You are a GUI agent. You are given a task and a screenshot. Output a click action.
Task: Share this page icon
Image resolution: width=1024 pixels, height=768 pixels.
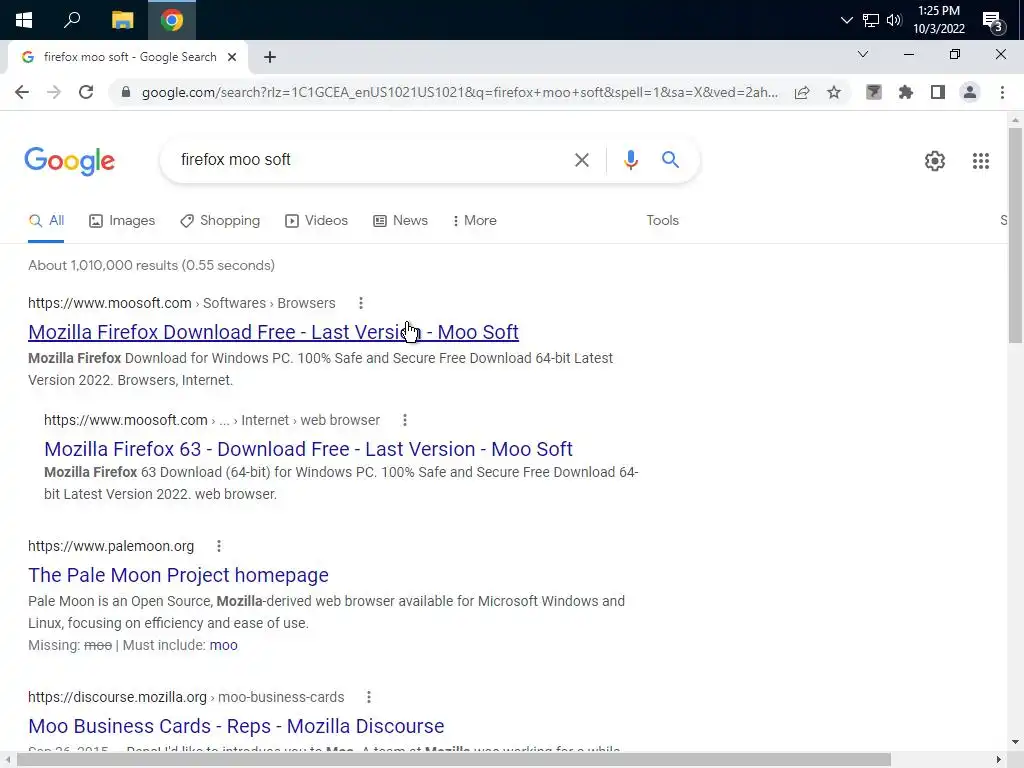[802, 92]
